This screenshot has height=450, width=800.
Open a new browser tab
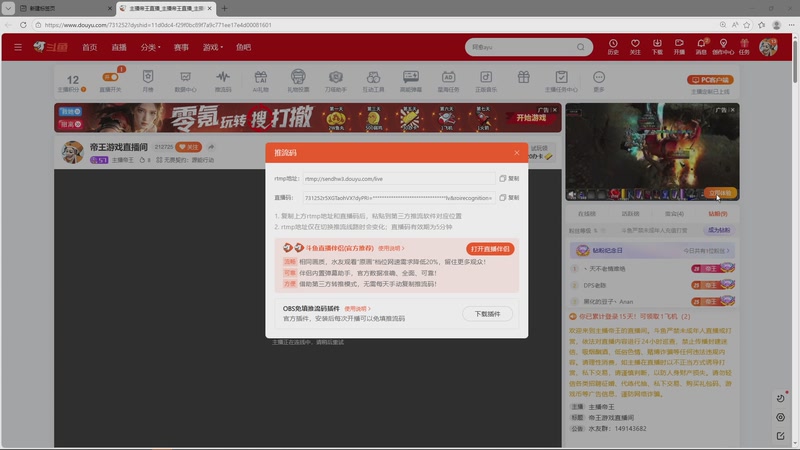pos(224,8)
